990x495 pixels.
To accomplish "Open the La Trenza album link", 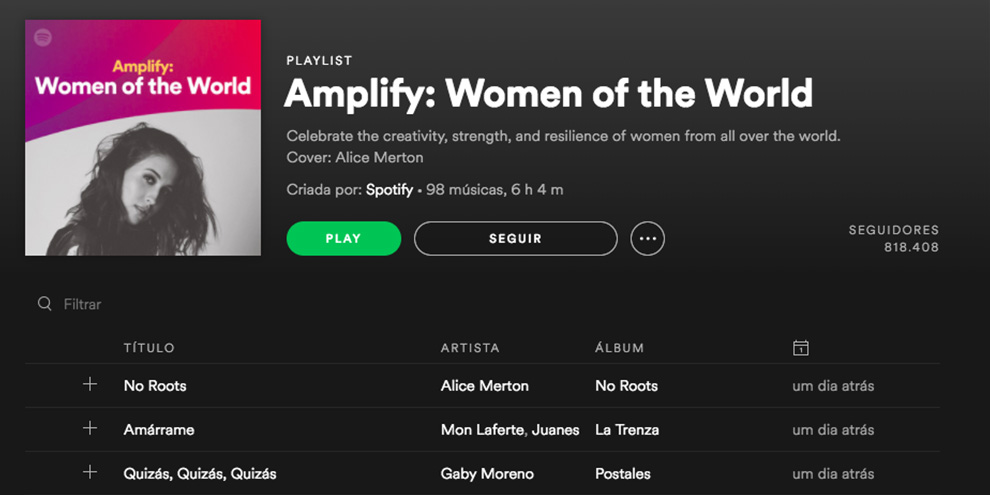I will click(627, 430).
